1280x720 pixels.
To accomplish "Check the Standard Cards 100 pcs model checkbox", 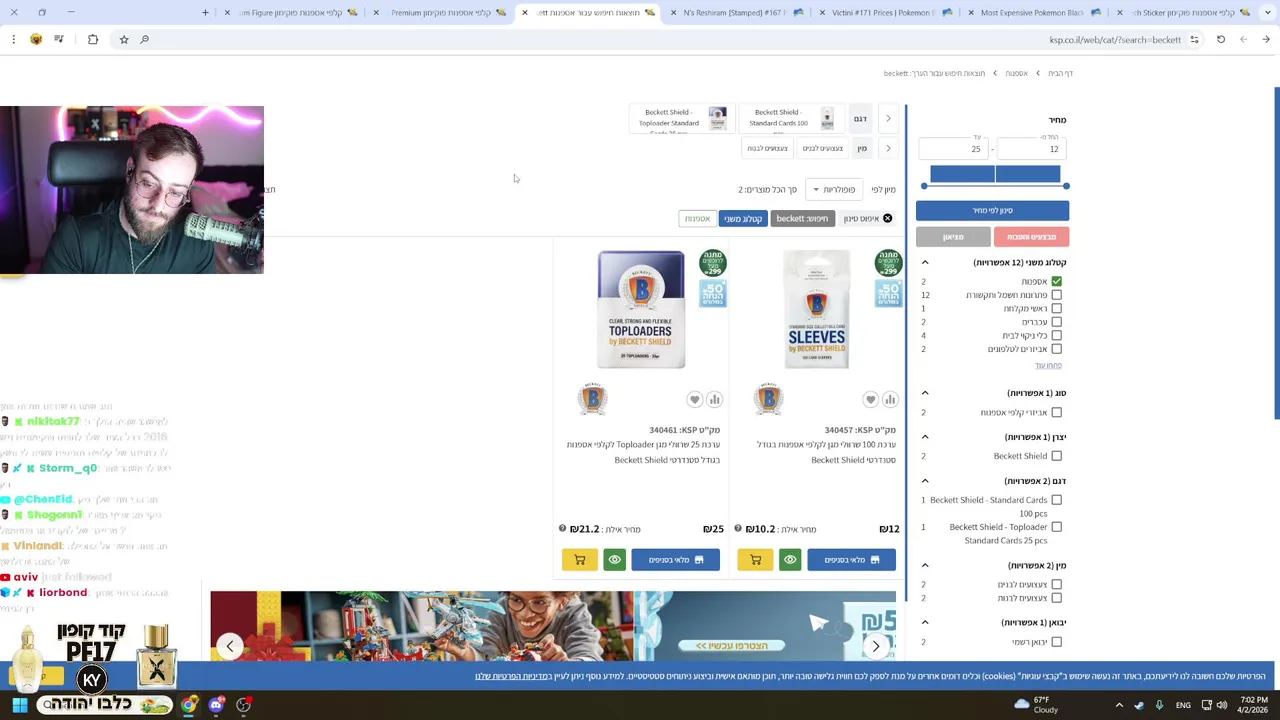I will click(x=1056, y=500).
